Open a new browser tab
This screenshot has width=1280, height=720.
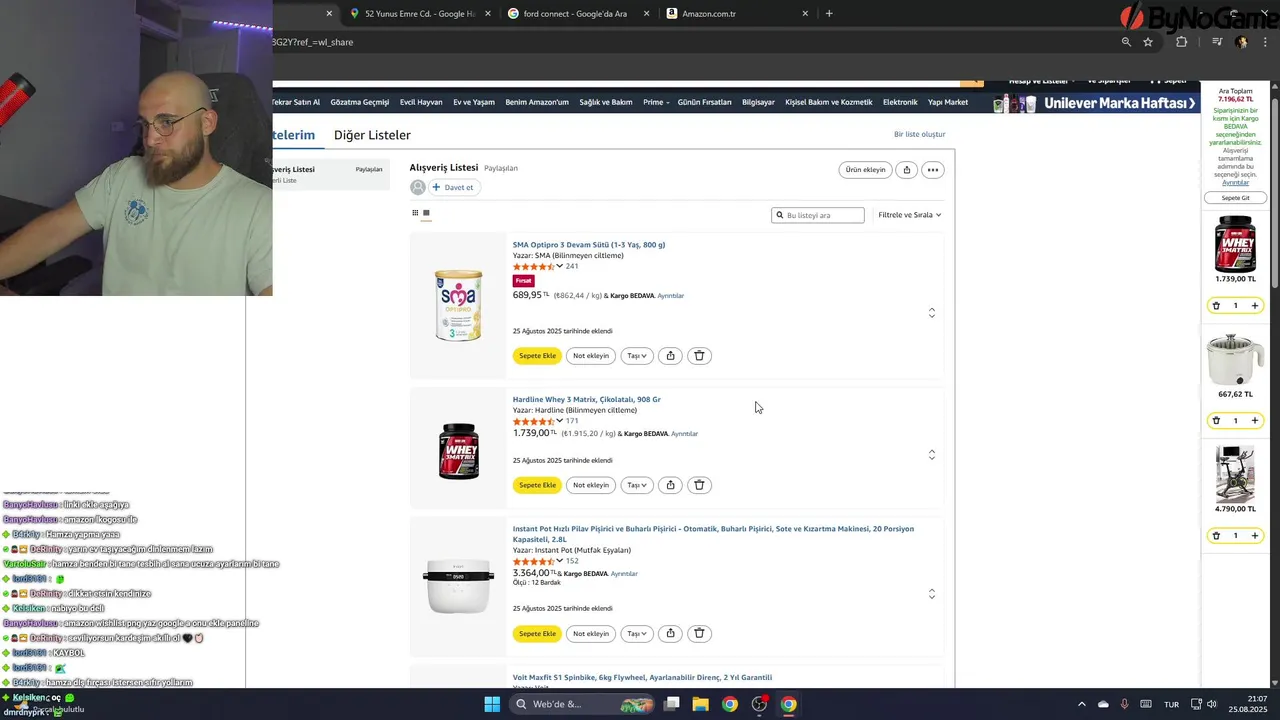pos(829,14)
